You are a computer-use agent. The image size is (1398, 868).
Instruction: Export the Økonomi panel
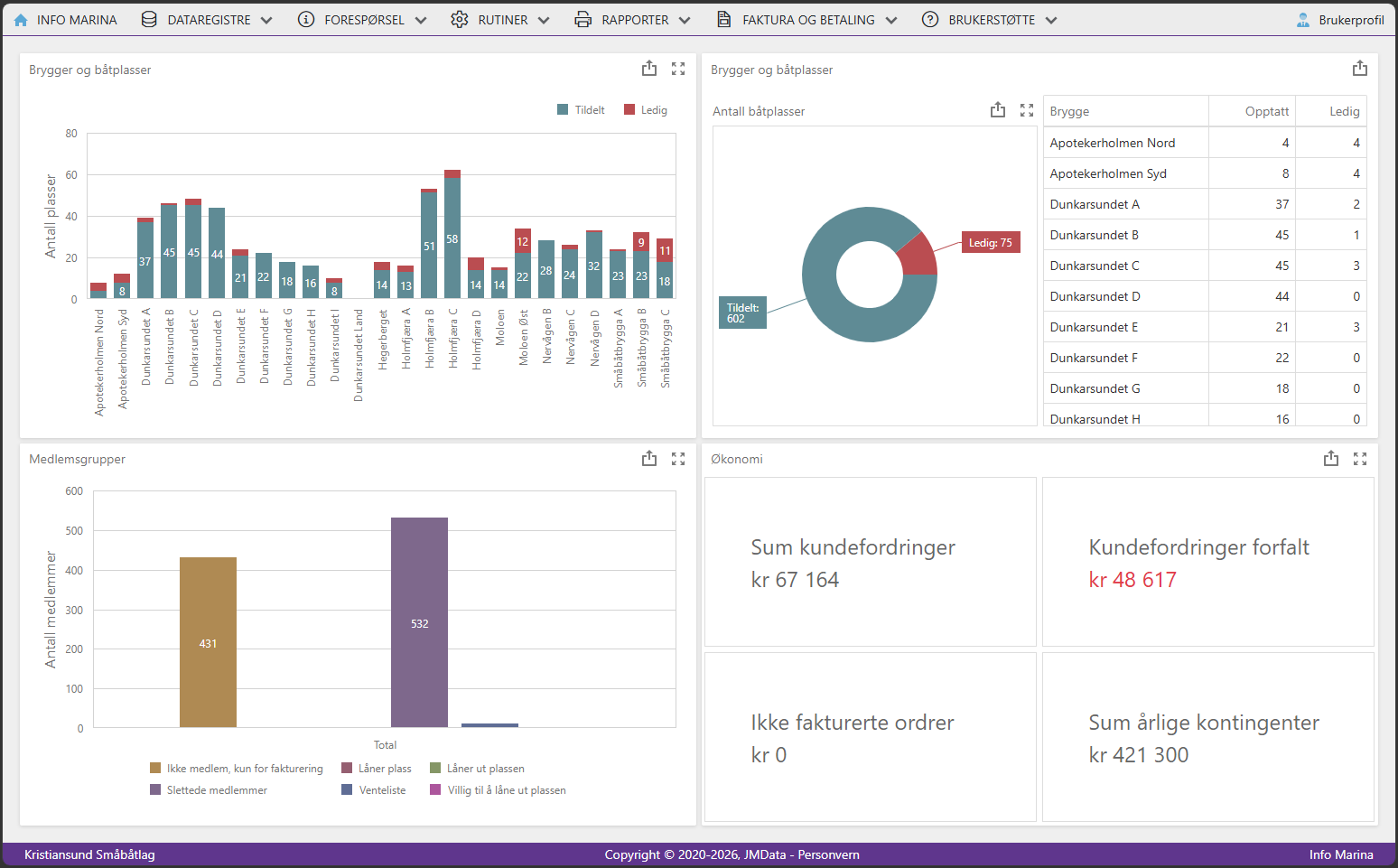click(x=1331, y=459)
